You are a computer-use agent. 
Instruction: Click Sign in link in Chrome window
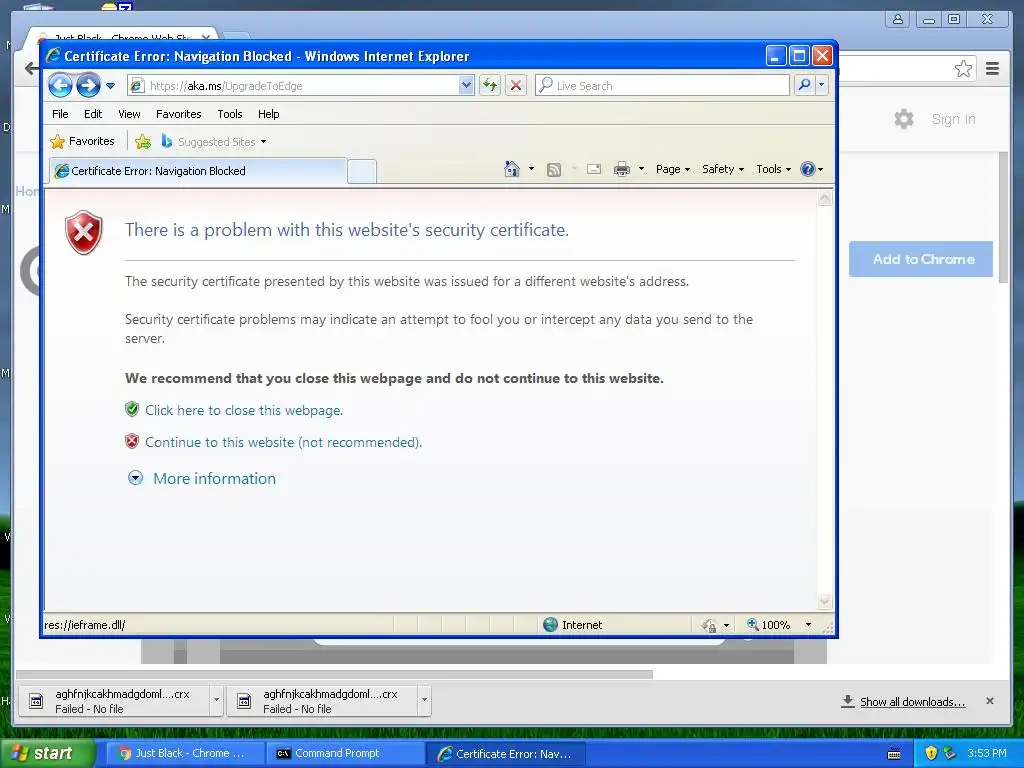point(953,119)
